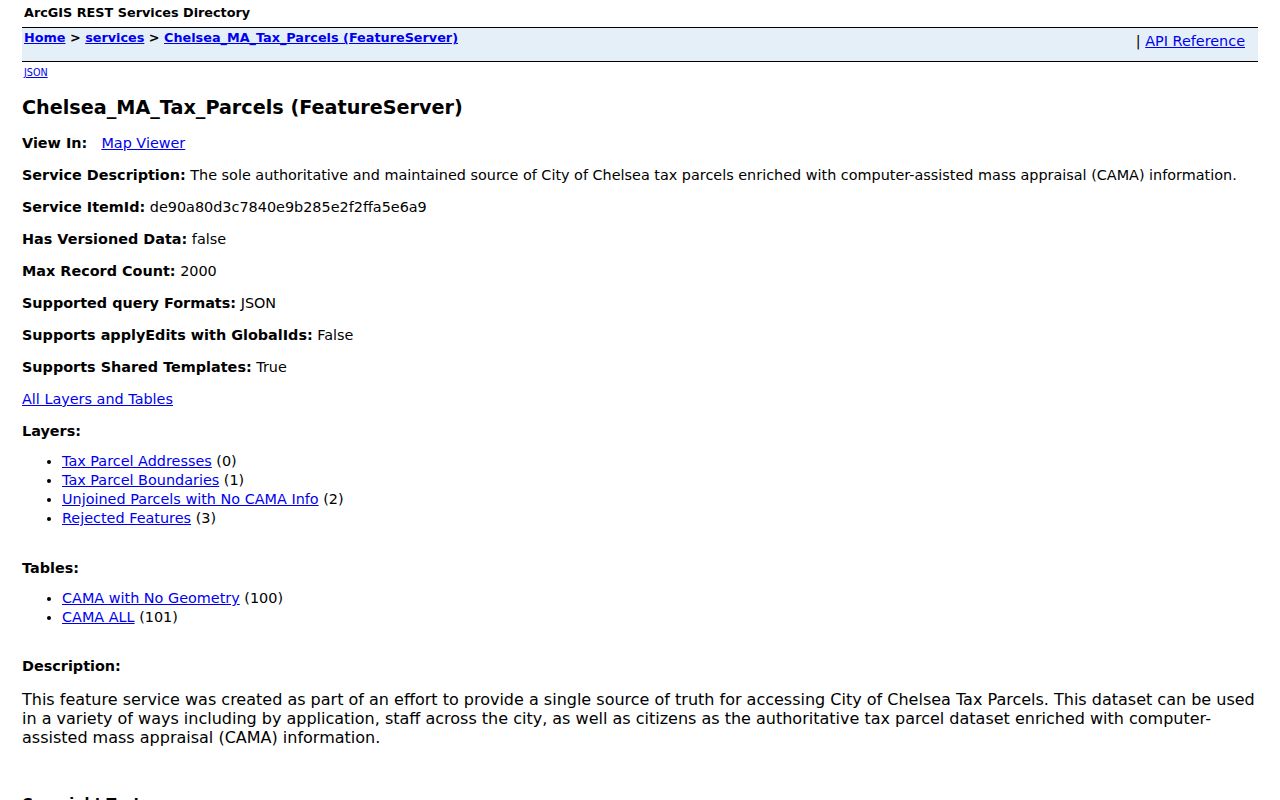Open the Tax Parcel Boundaries layer
This screenshot has width=1280, height=800.
(x=140, y=480)
